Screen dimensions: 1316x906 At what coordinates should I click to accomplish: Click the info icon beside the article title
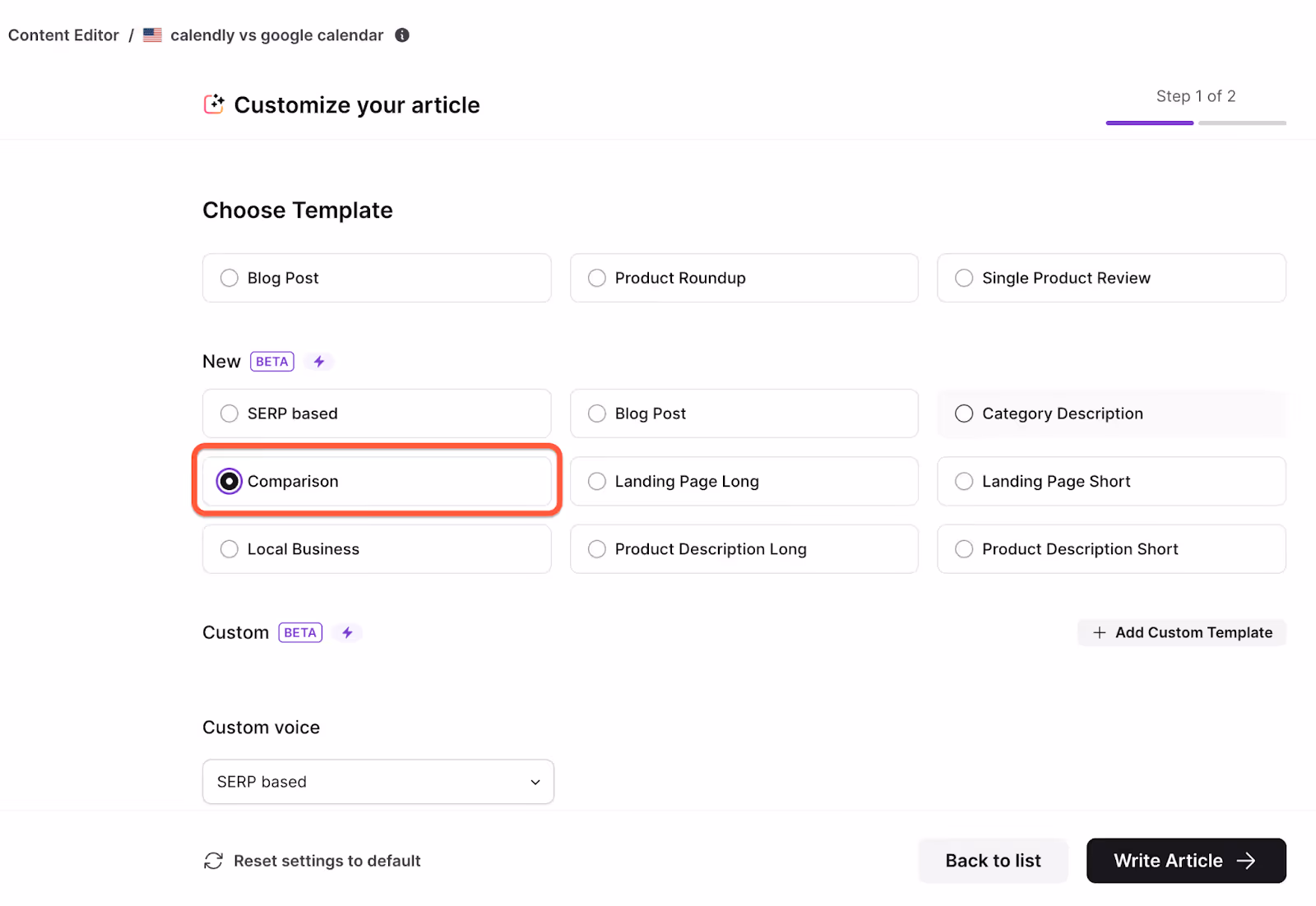tap(402, 35)
